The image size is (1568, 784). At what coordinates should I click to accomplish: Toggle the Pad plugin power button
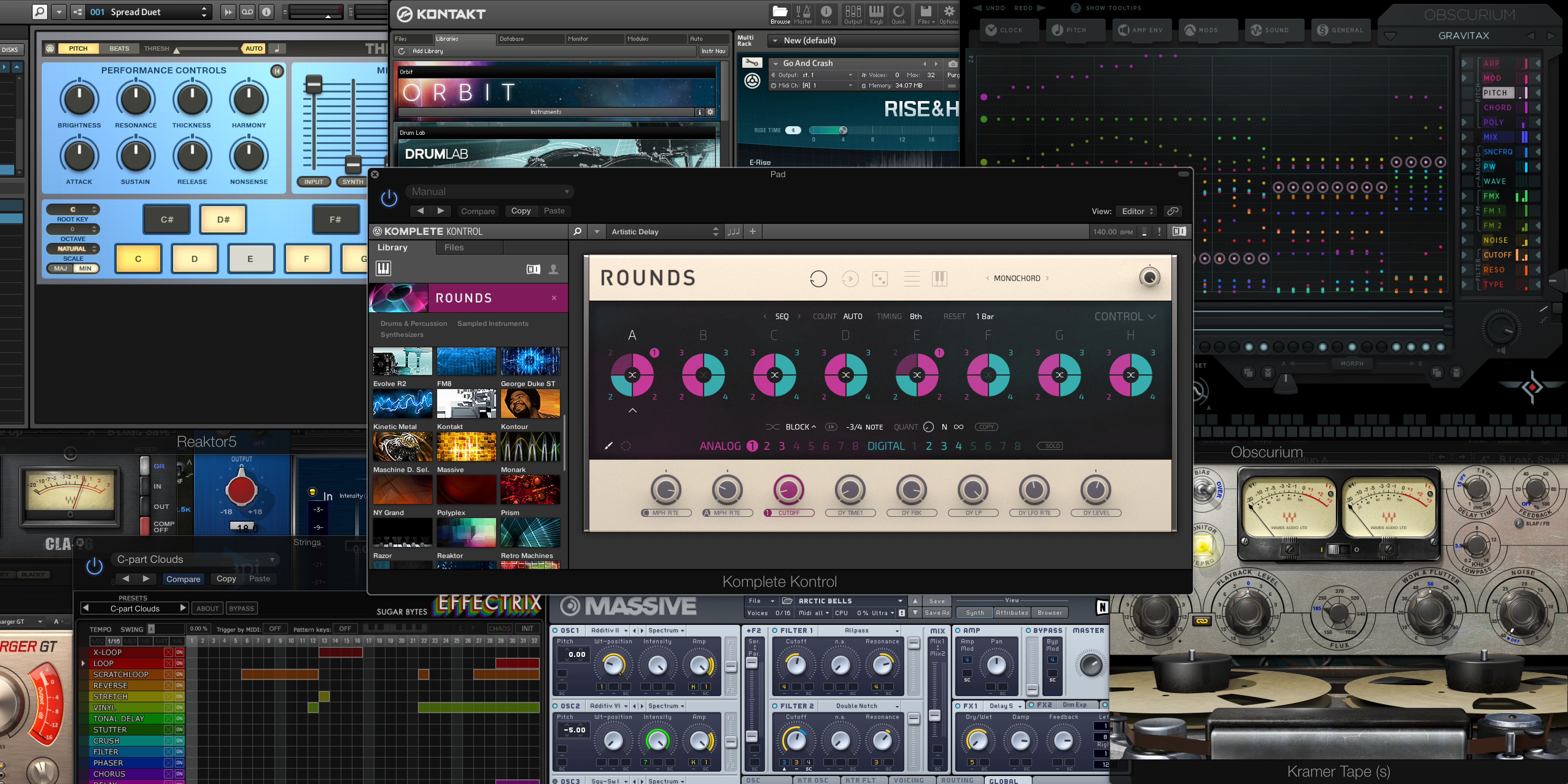pos(389,198)
